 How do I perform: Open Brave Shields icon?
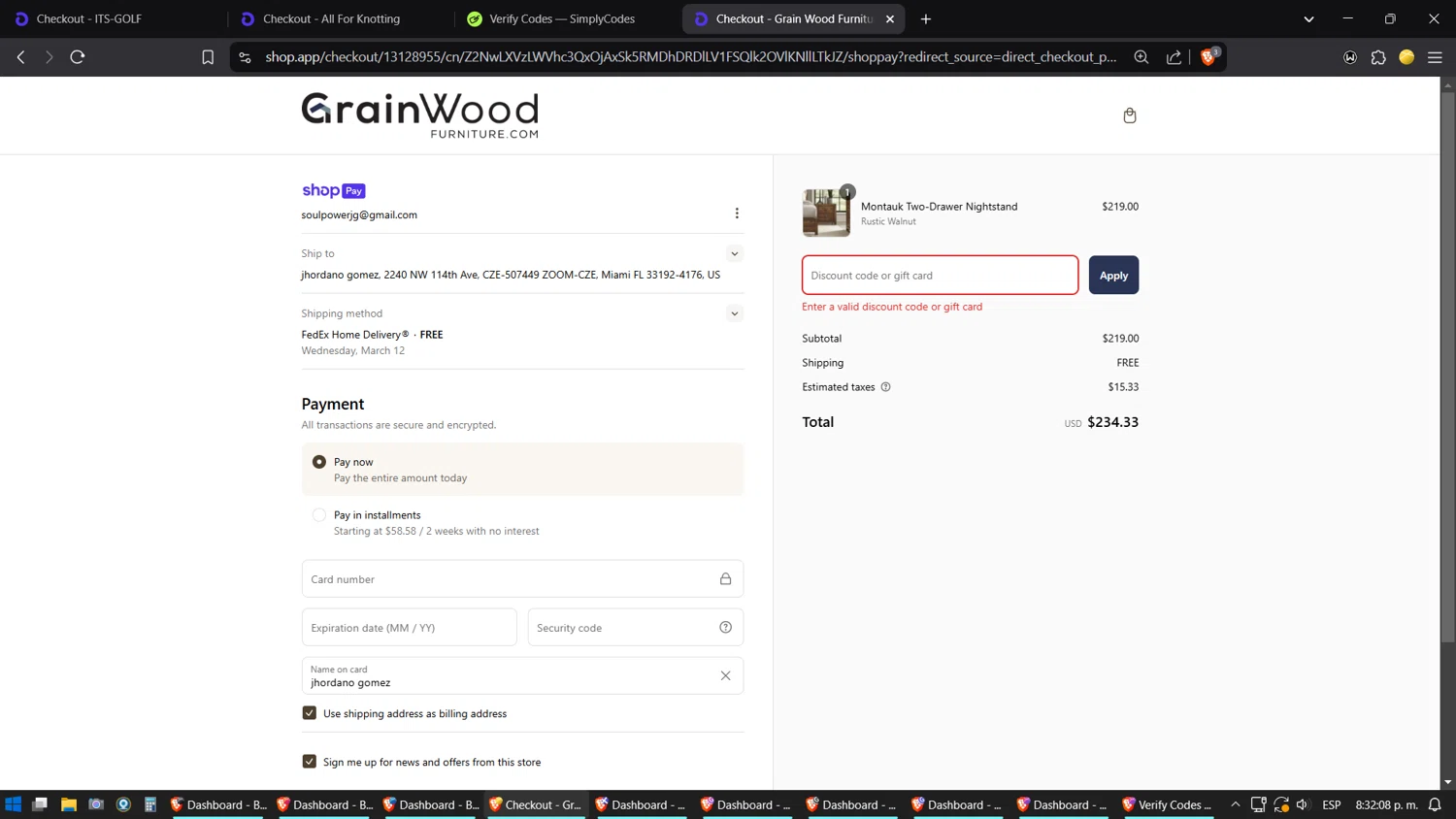click(1208, 56)
